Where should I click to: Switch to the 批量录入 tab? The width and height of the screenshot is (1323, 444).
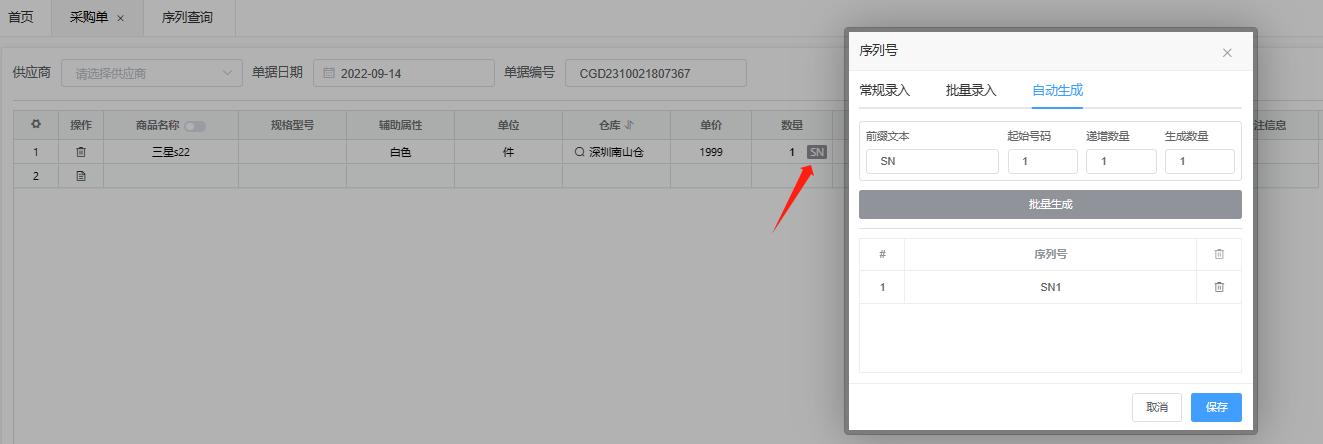point(971,90)
